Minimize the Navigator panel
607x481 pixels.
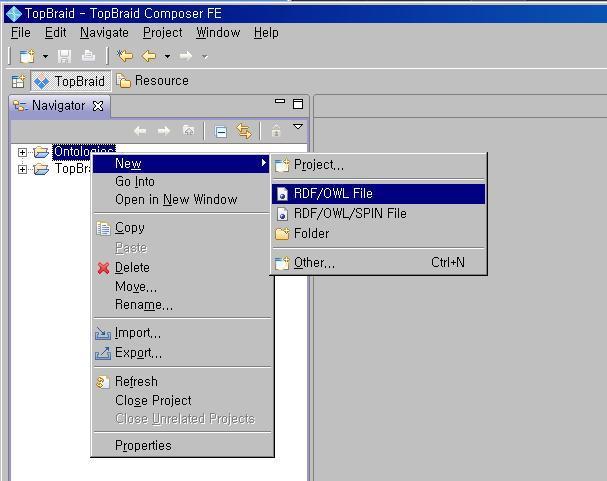click(x=279, y=101)
